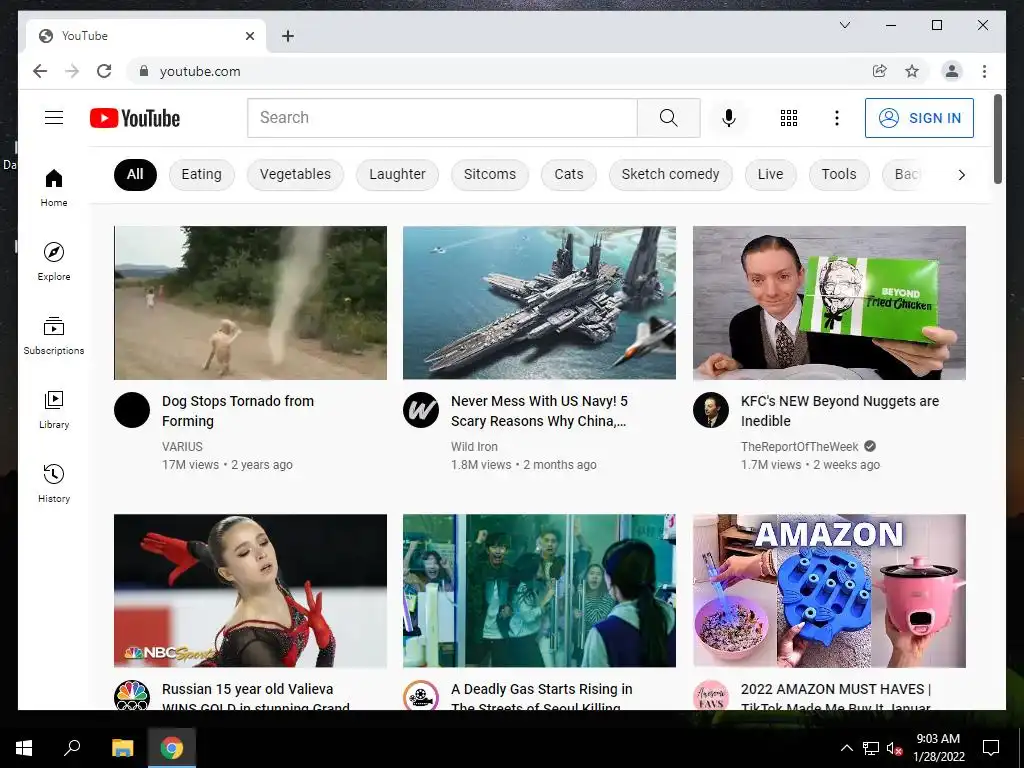Click the muted volume tray icon
Image resolution: width=1024 pixels, height=768 pixels.
894,748
